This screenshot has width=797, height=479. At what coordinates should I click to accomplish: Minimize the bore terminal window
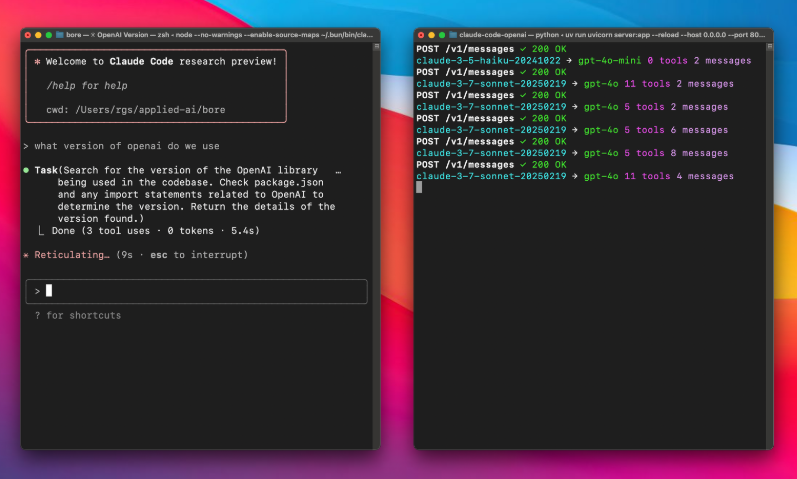click(38, 35)
